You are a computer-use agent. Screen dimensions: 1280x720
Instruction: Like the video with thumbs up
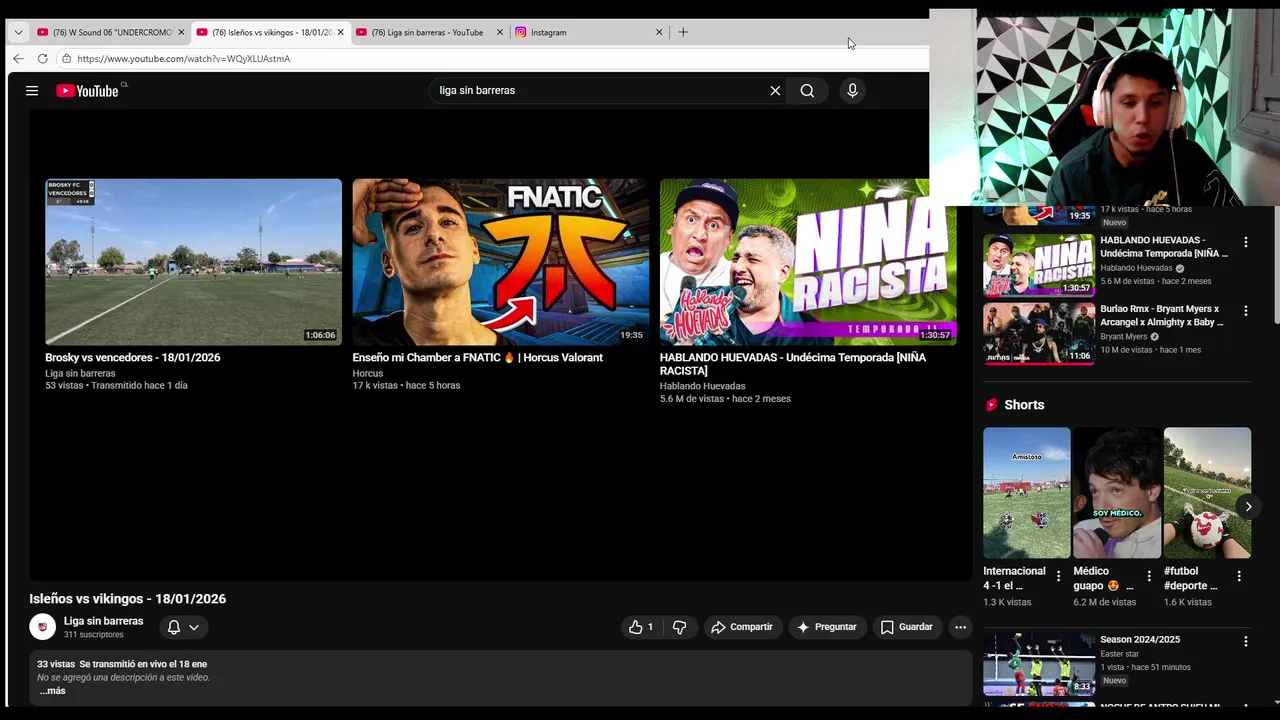[x=641, y=627]
